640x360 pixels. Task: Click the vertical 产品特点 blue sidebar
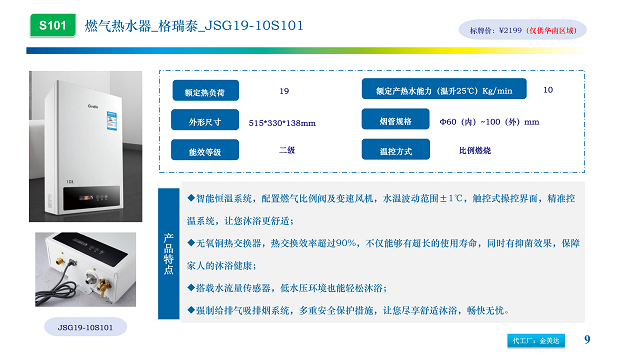pyautogui.click(x=169, y=253)
